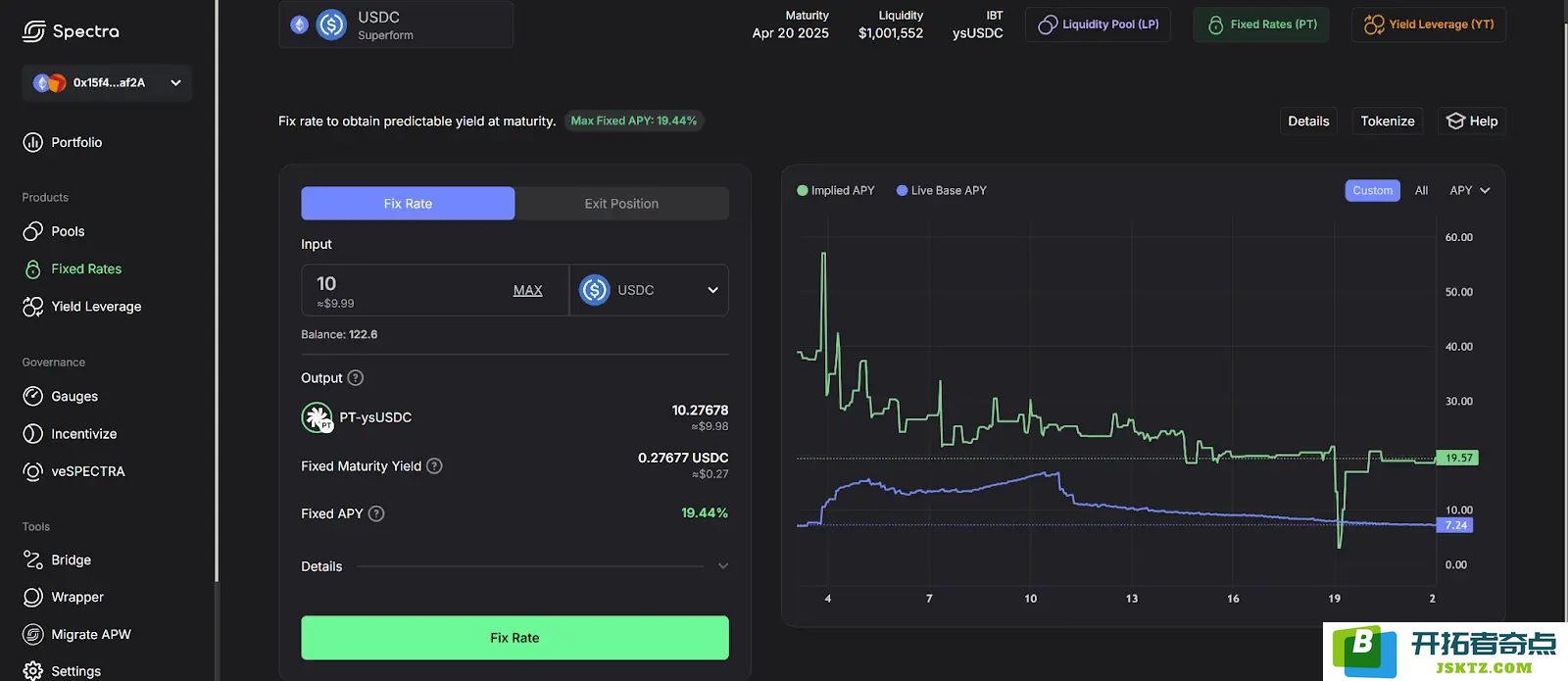Toggle the Implied APY chart series

pos(836,190)
